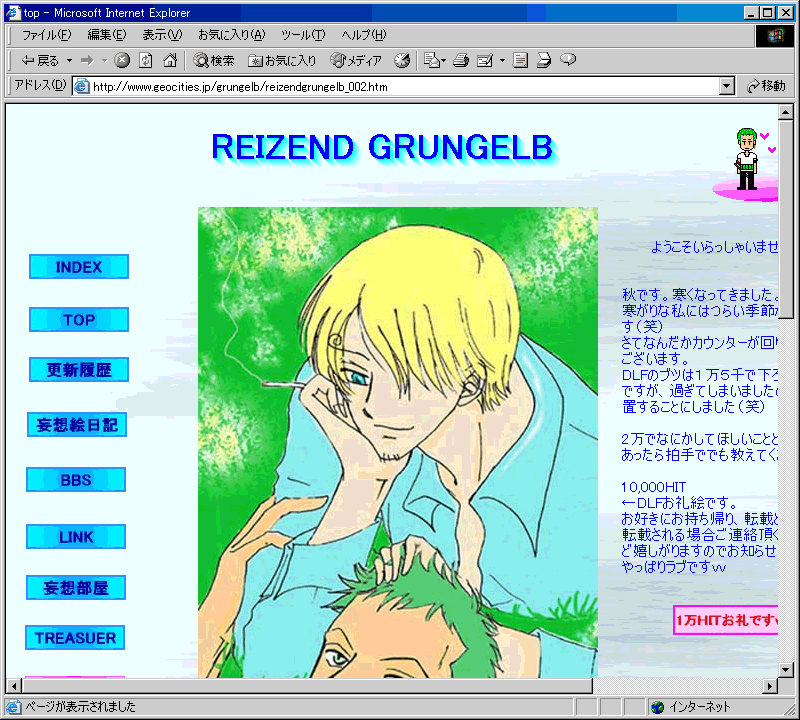Open the Edit (編集) menu
800x720 pixels.
(x=107, y=35)
